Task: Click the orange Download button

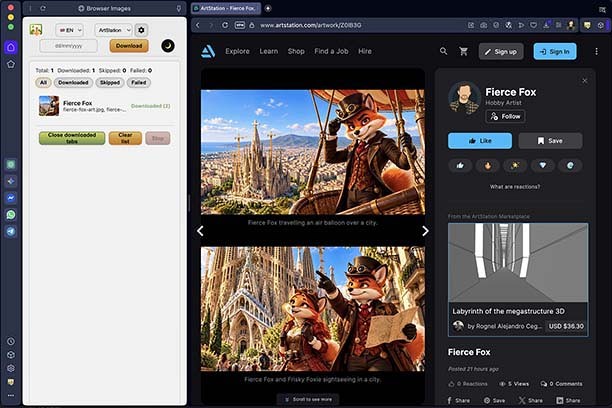Action: (129, 46)
